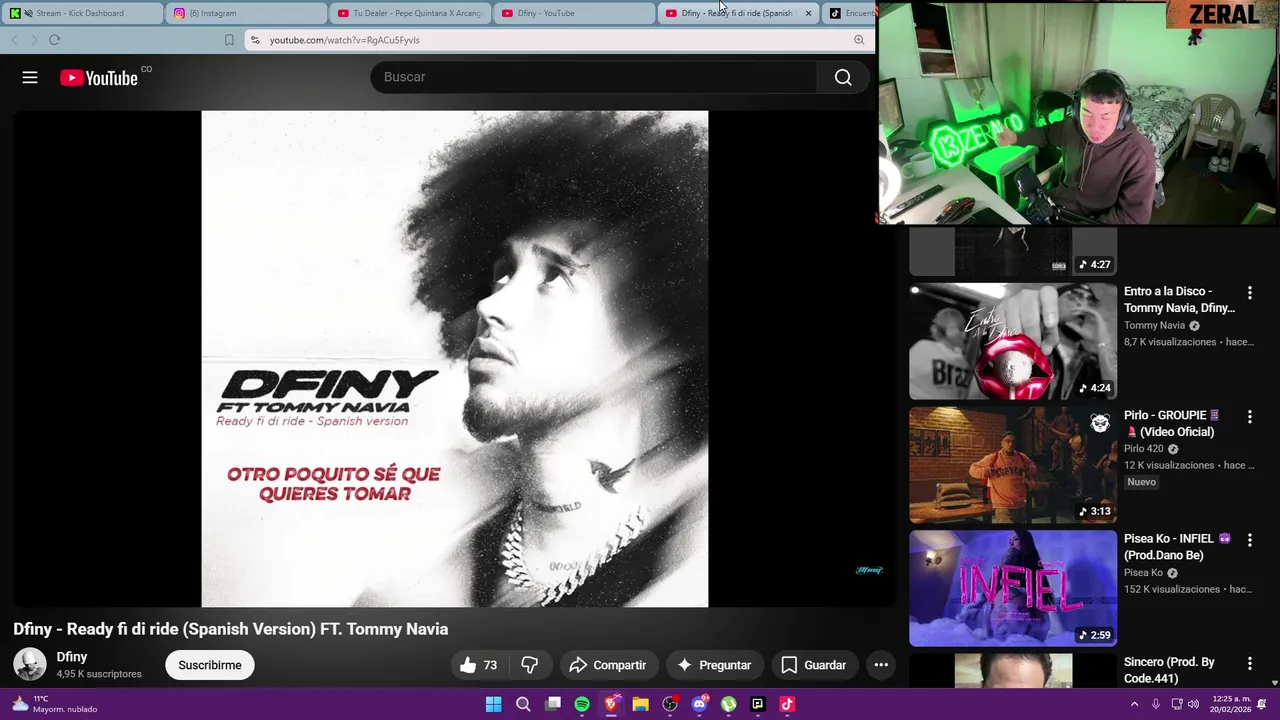Show hidden system tray icons chevron
This screenshot has height=720, width=1280.
(x=1134, y=704)
